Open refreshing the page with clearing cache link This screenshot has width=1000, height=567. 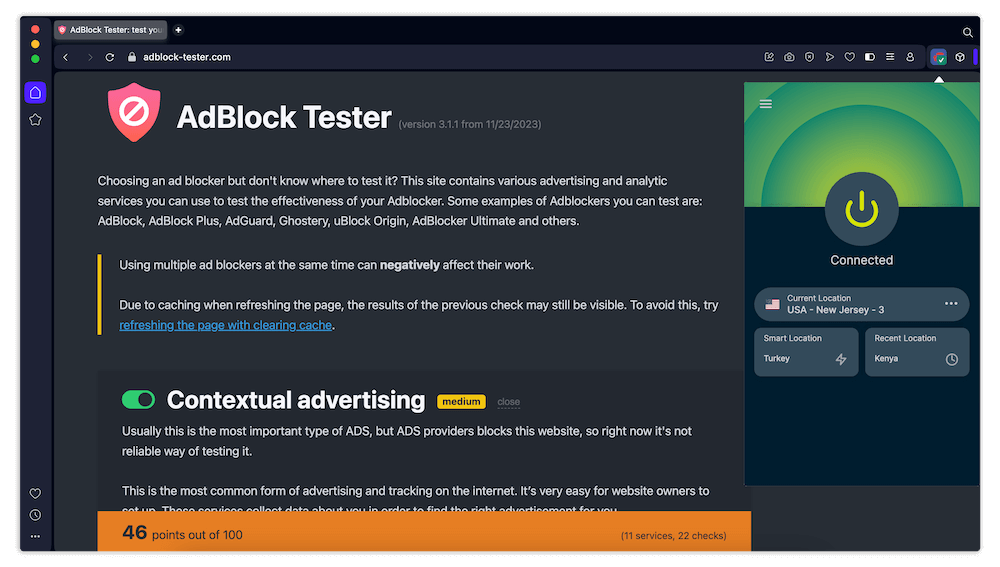click(x=225, y=325)
